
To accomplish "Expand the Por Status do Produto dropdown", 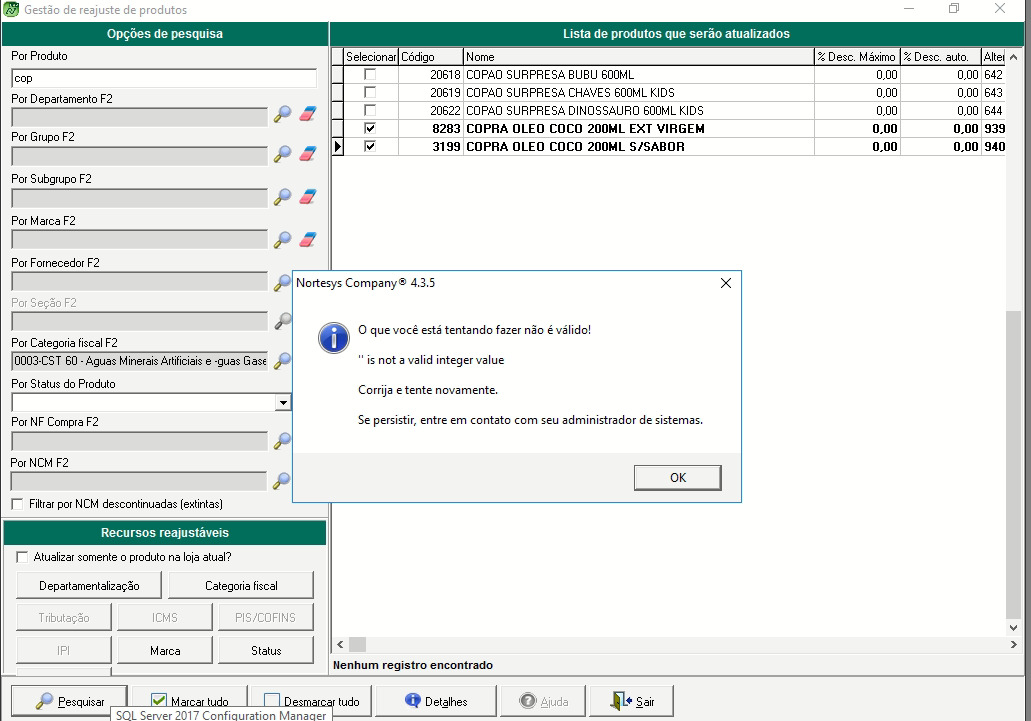I will click(283, 402).
